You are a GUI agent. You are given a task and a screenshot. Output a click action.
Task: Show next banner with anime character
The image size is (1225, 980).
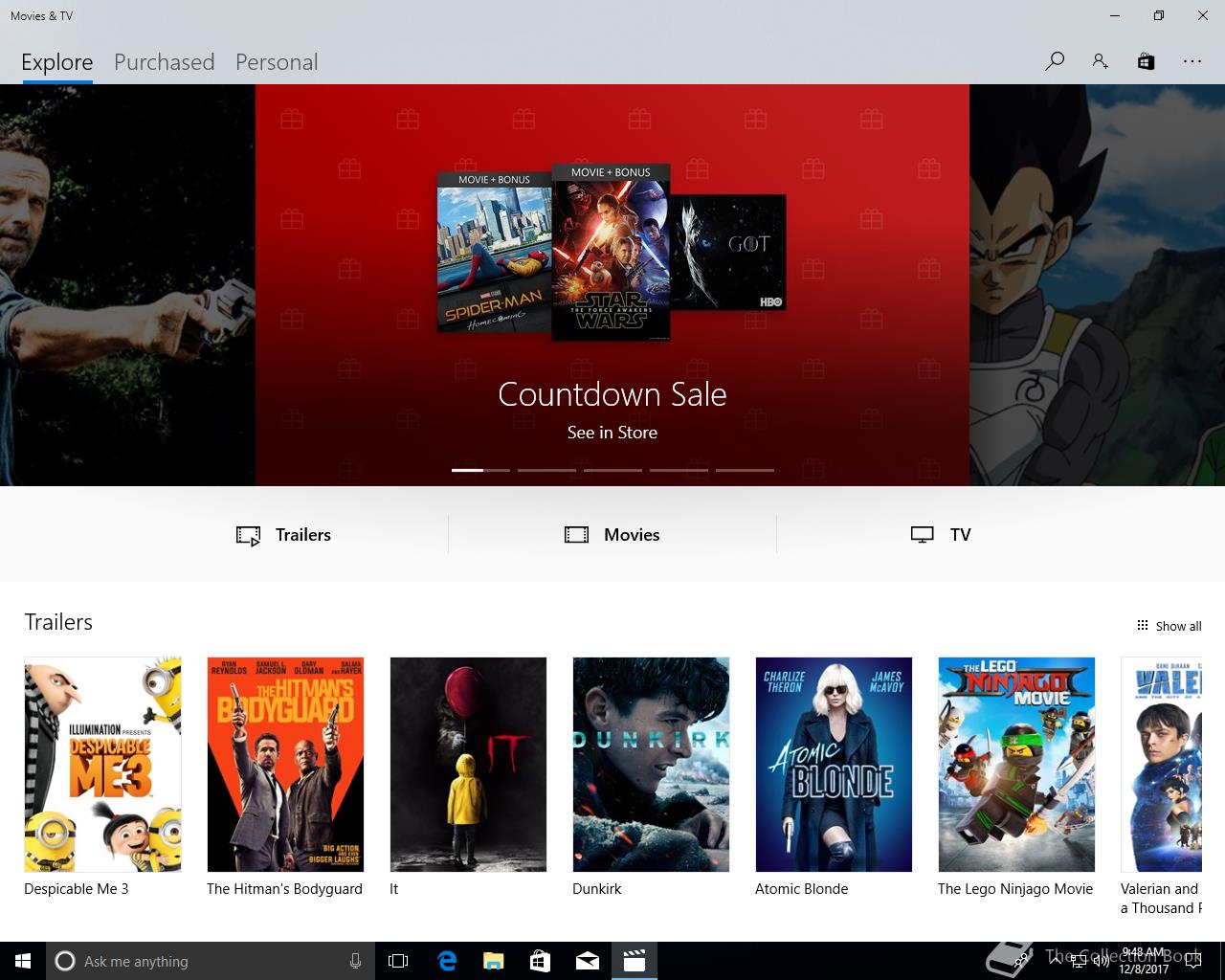coord(1097,285)
